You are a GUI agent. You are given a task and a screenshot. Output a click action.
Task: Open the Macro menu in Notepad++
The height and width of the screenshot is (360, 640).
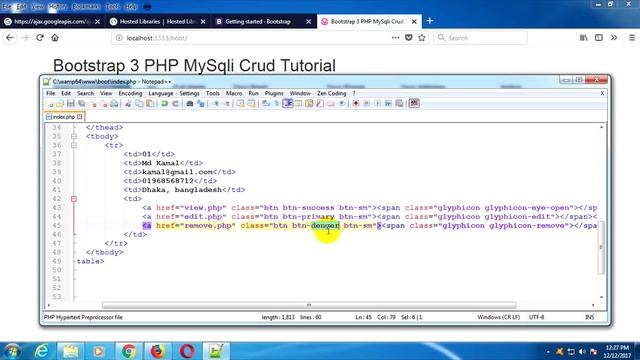[234, 93]
